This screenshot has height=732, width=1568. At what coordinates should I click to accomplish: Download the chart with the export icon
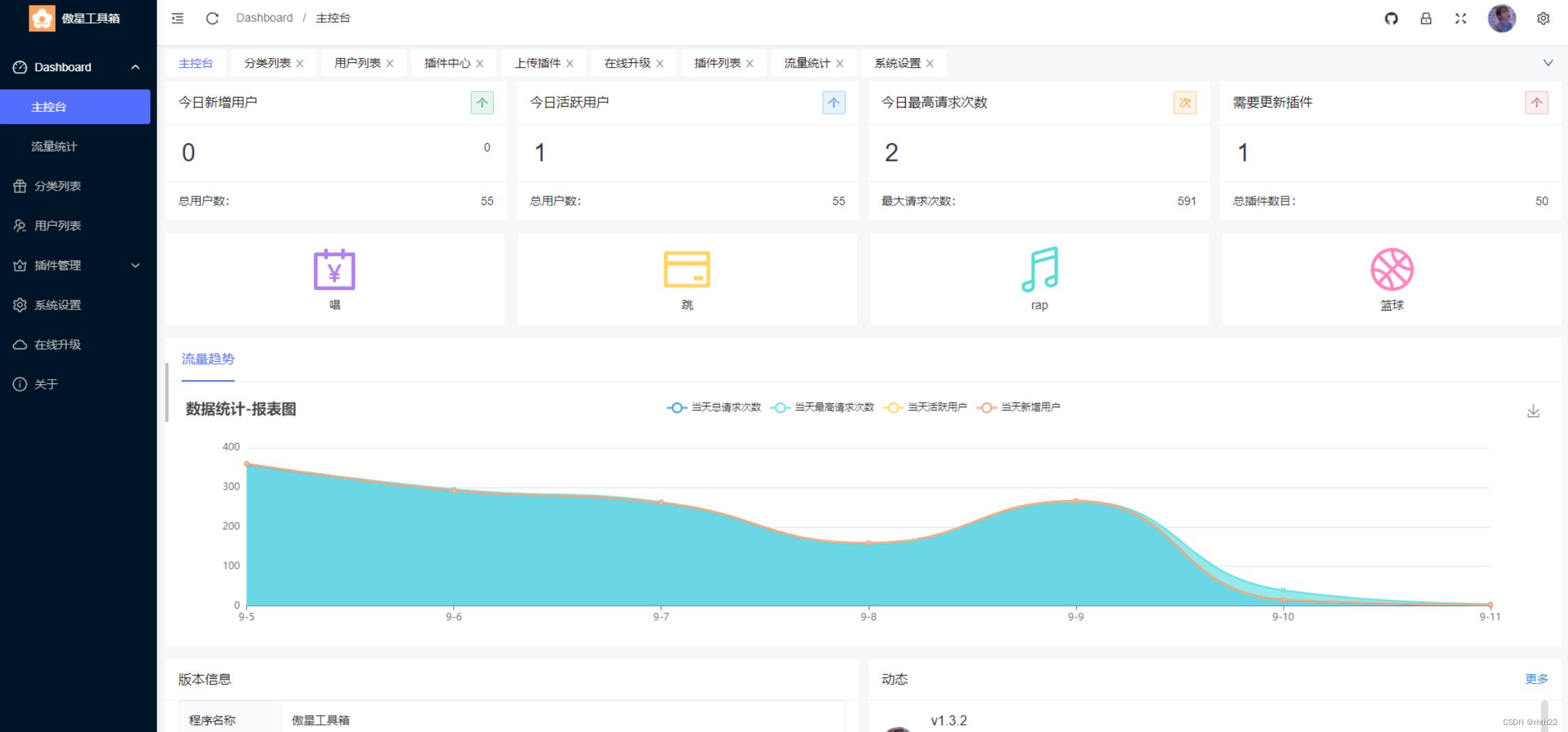(1534, 411)
